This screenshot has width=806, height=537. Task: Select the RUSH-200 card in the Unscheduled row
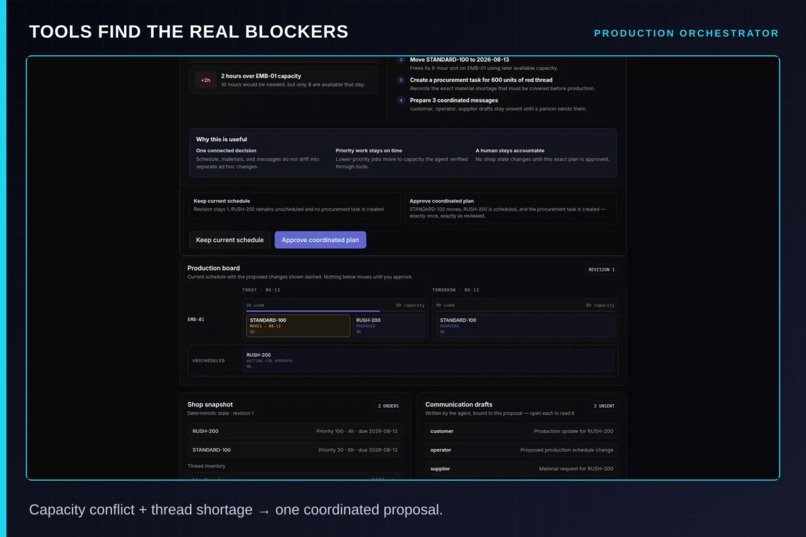click(428, 360)
